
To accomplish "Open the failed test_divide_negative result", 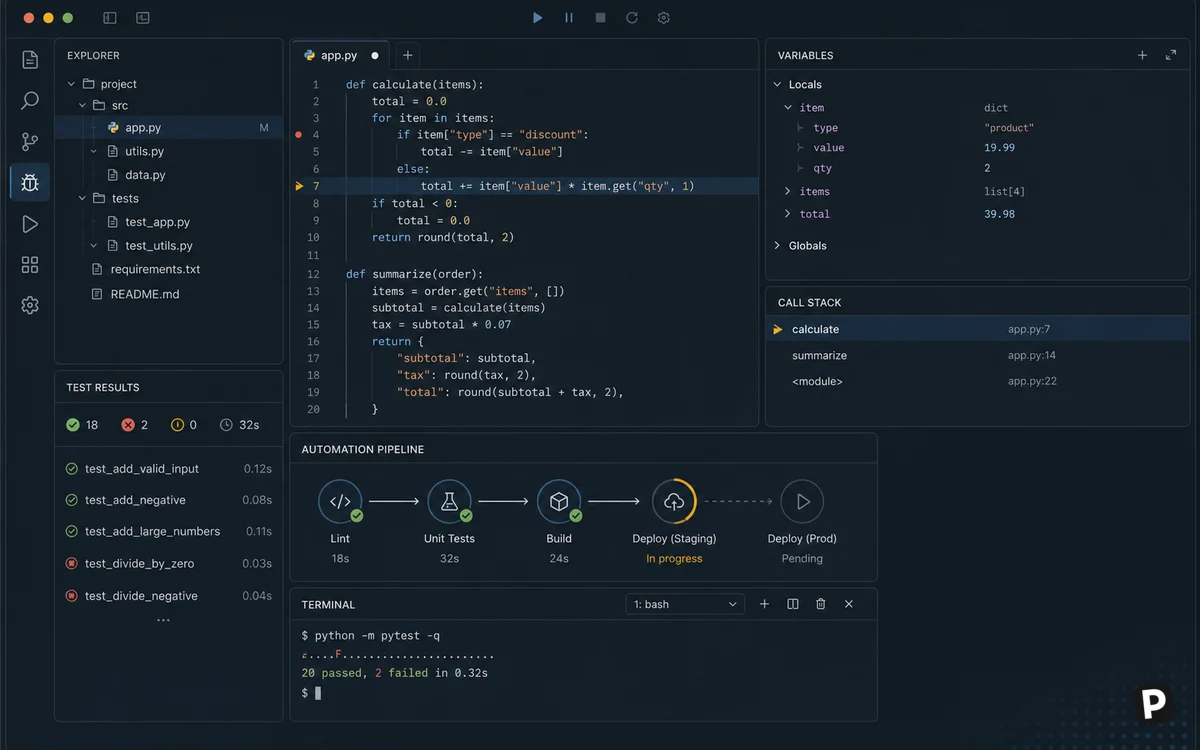I will [x=168, y=595].
